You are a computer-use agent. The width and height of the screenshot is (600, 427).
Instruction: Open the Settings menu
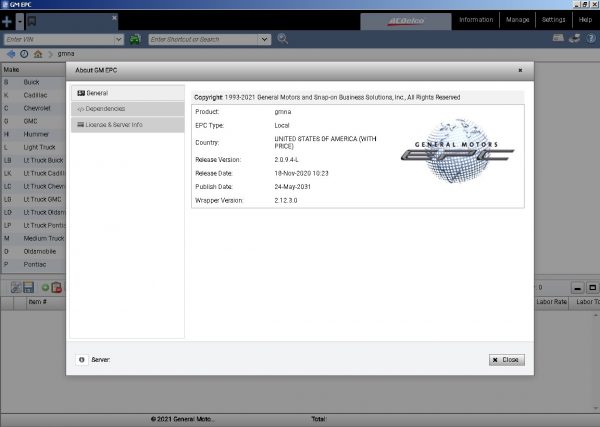(553, 20)
